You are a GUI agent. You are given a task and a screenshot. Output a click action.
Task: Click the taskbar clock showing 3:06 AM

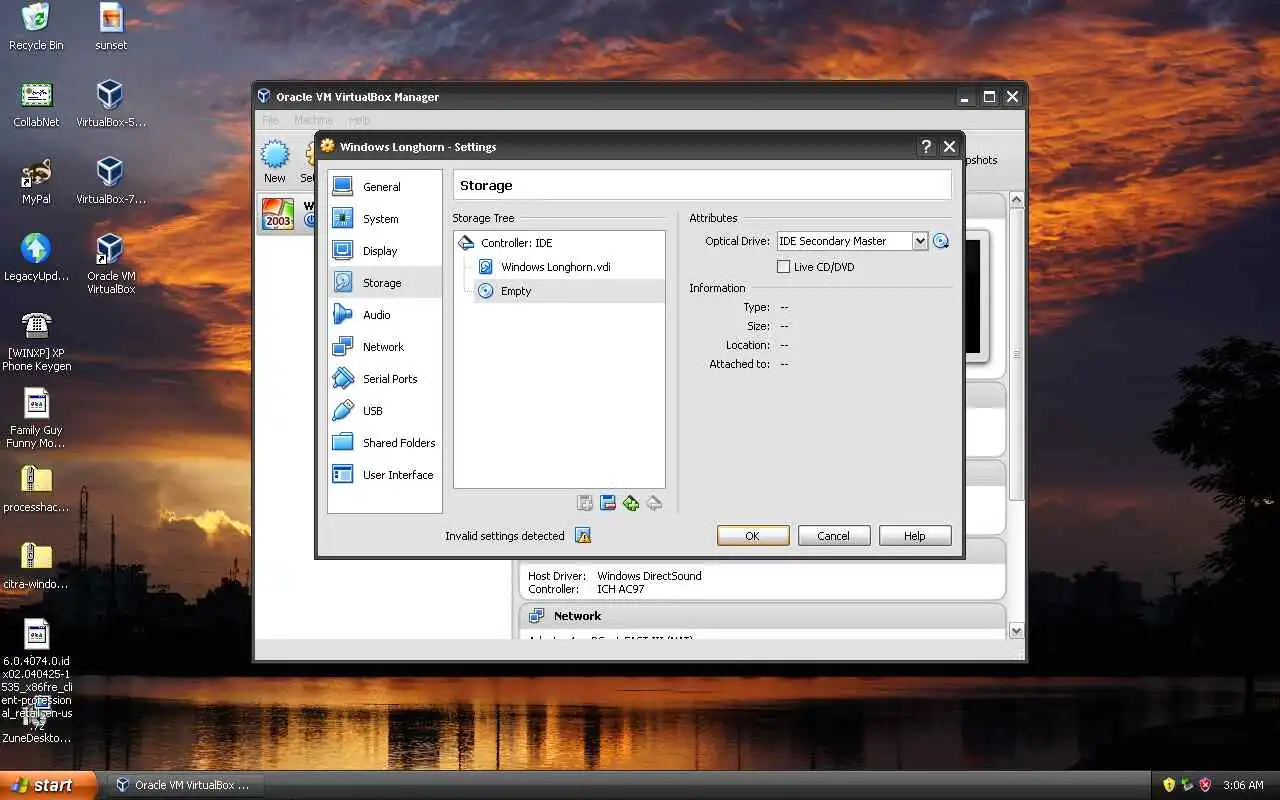coord(1243,785)
